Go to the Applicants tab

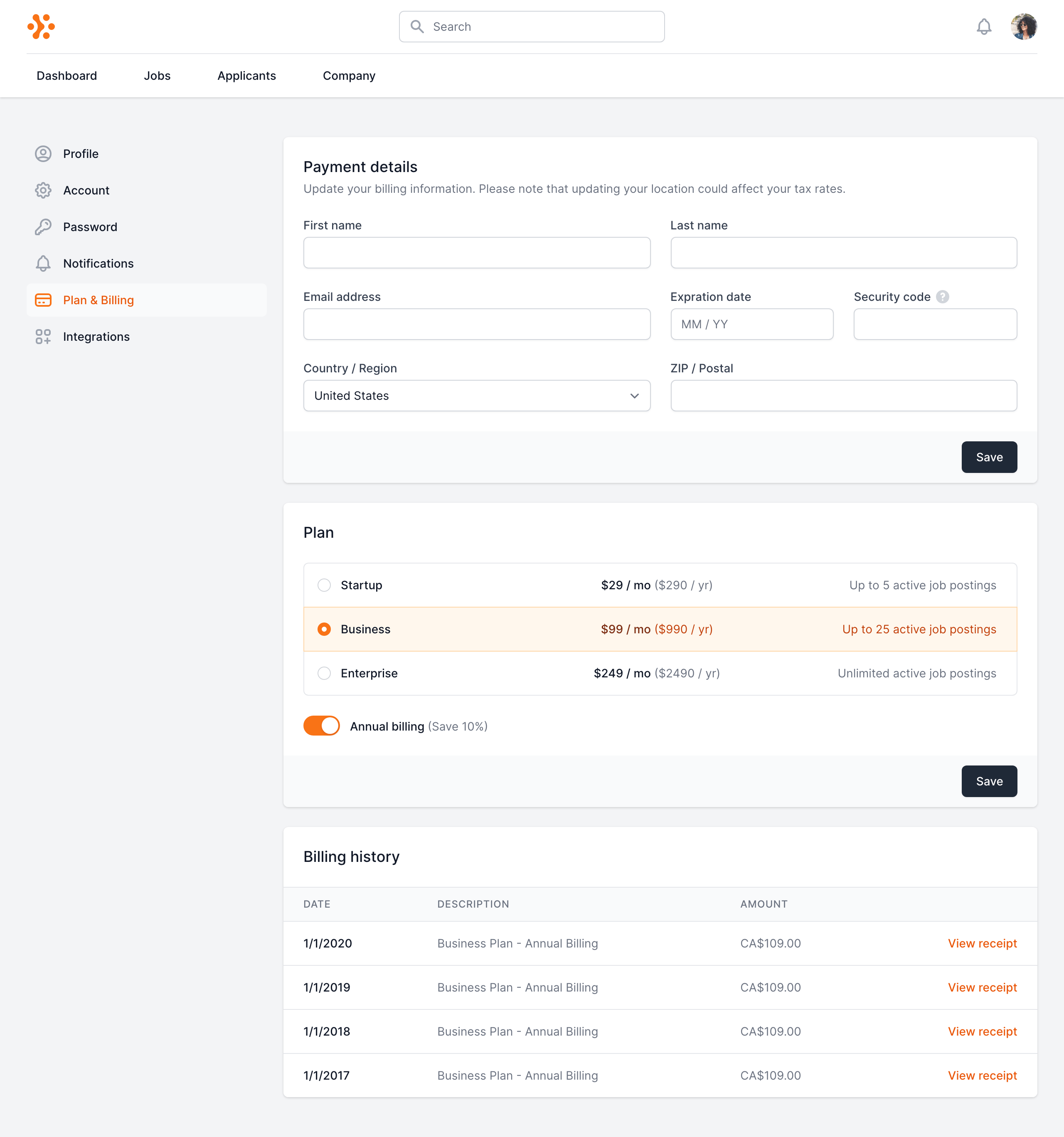coord(246,76)
